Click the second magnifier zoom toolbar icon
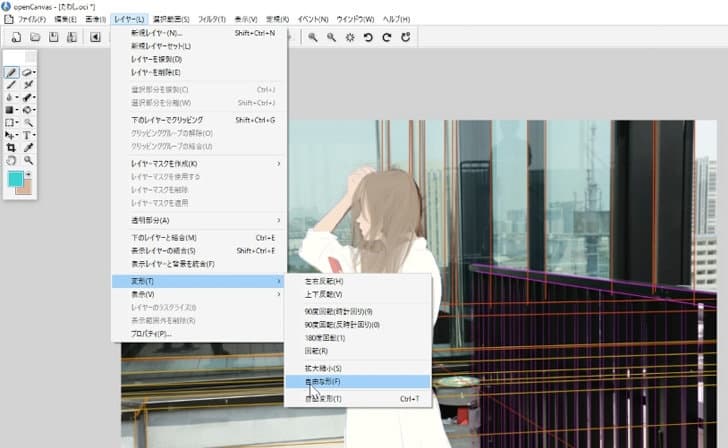The height and width of the screenshot is (448, 728). tap(331, 37)
